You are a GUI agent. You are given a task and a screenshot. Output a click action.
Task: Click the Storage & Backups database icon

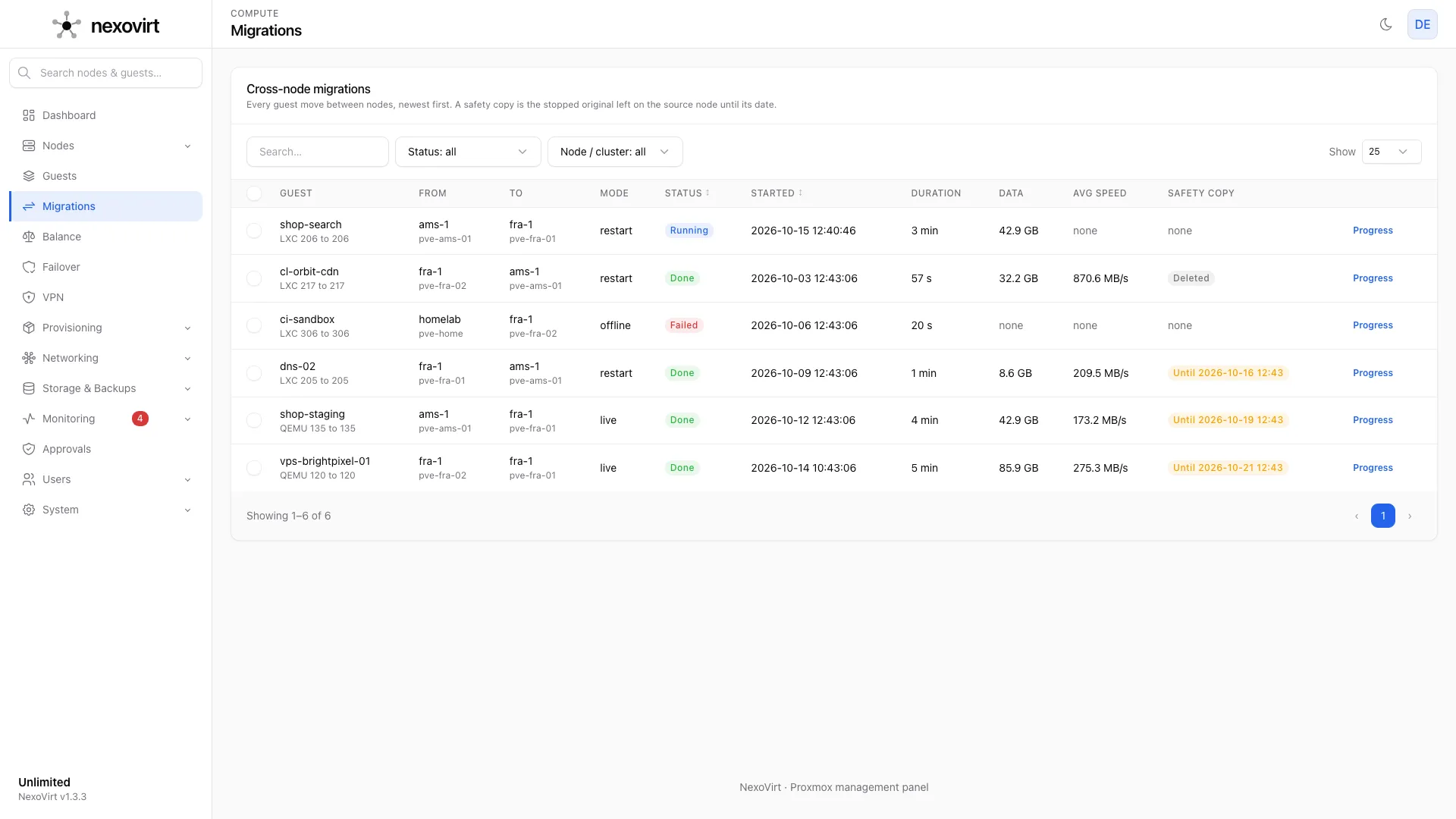(29, 388)
